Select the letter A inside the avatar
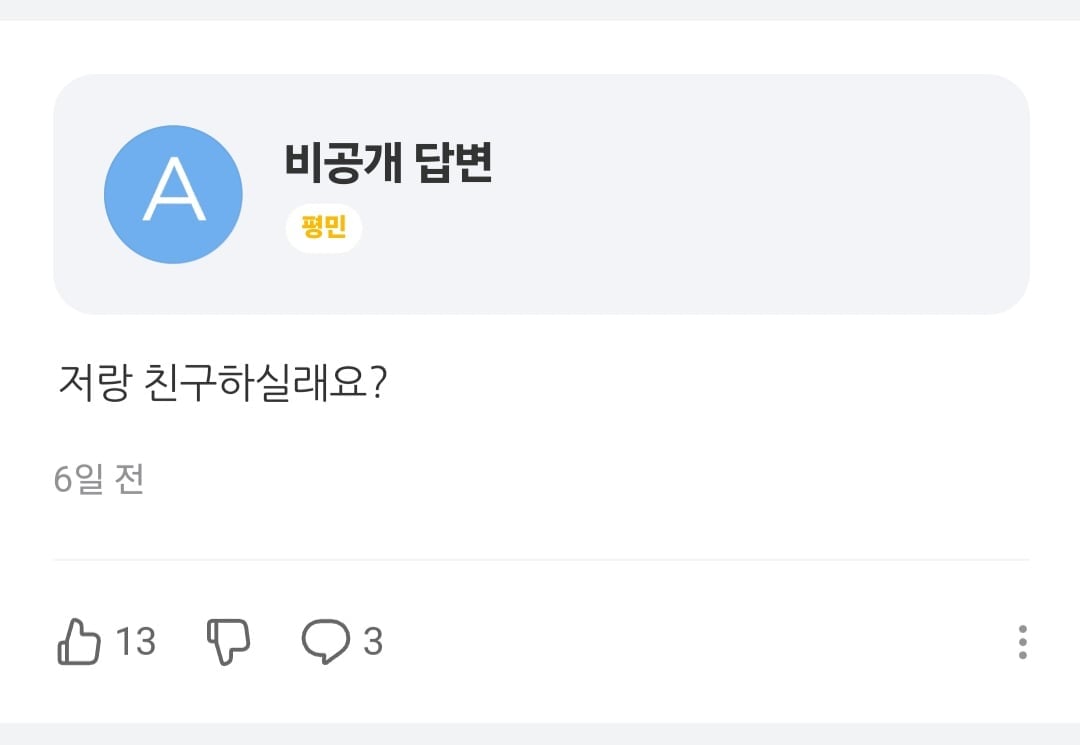Viewport: 1080px width, 745px height. coord(174,189)
